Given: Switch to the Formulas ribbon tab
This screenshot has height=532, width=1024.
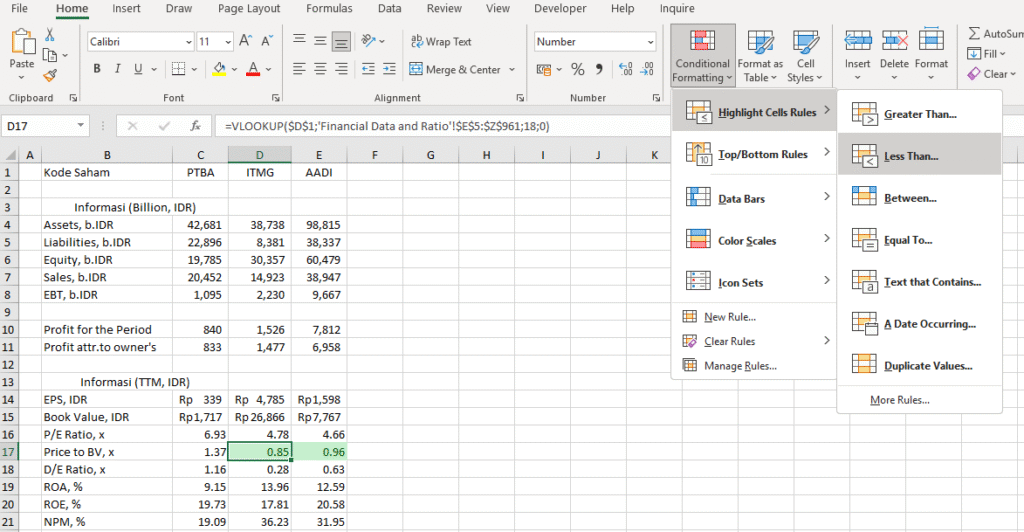Looking at the screenshot, I should pos(328,9).
